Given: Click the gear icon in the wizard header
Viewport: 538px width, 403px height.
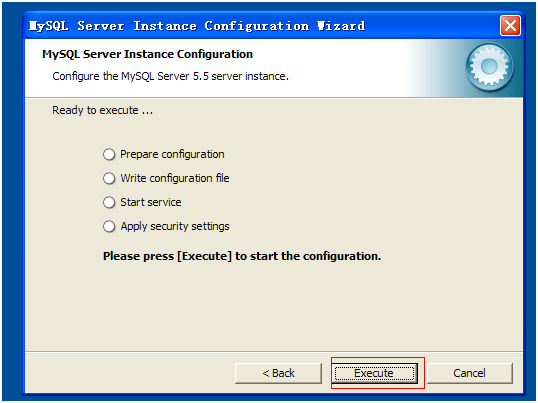Looking at the screenshot, I should pos(489,67).
